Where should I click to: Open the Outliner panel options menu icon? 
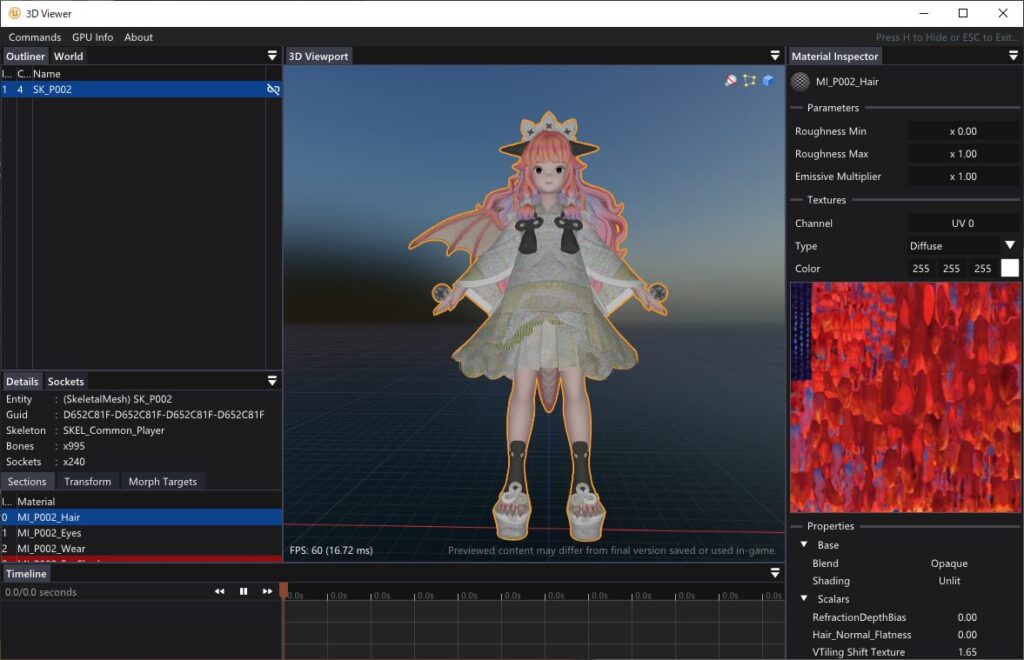[272, 55]
